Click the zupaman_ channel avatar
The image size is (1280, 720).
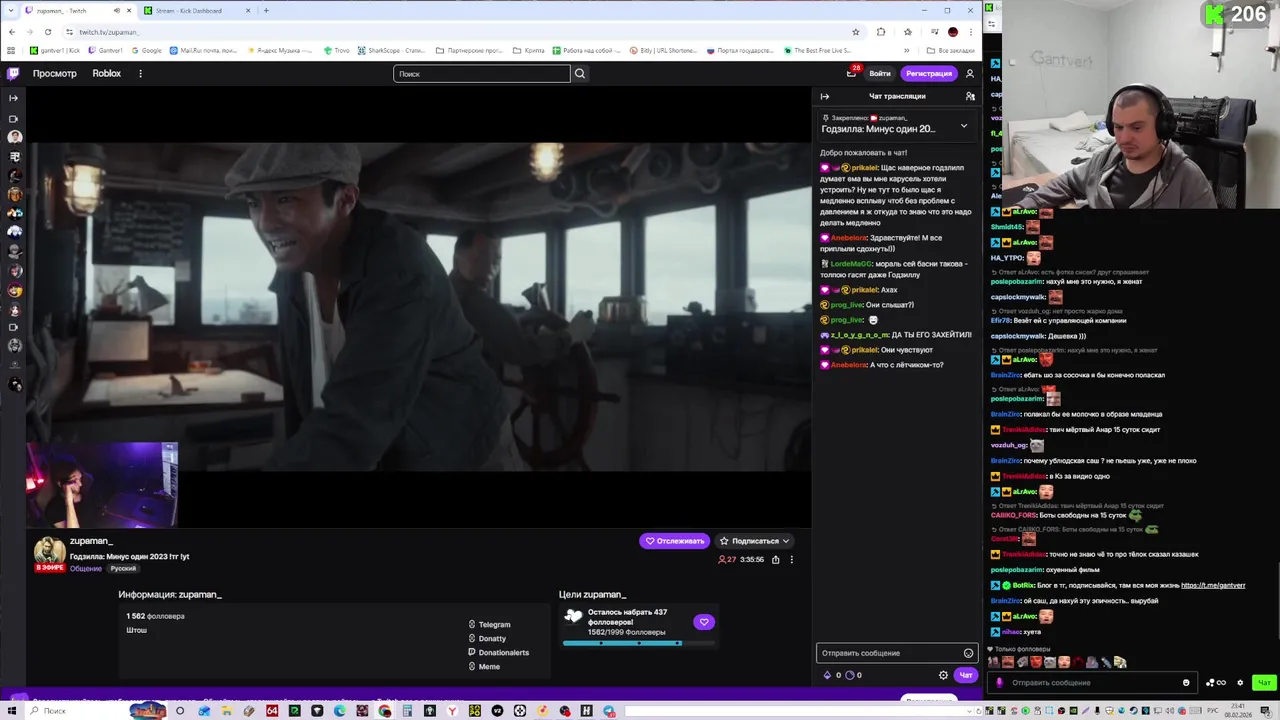click(49, 551)
